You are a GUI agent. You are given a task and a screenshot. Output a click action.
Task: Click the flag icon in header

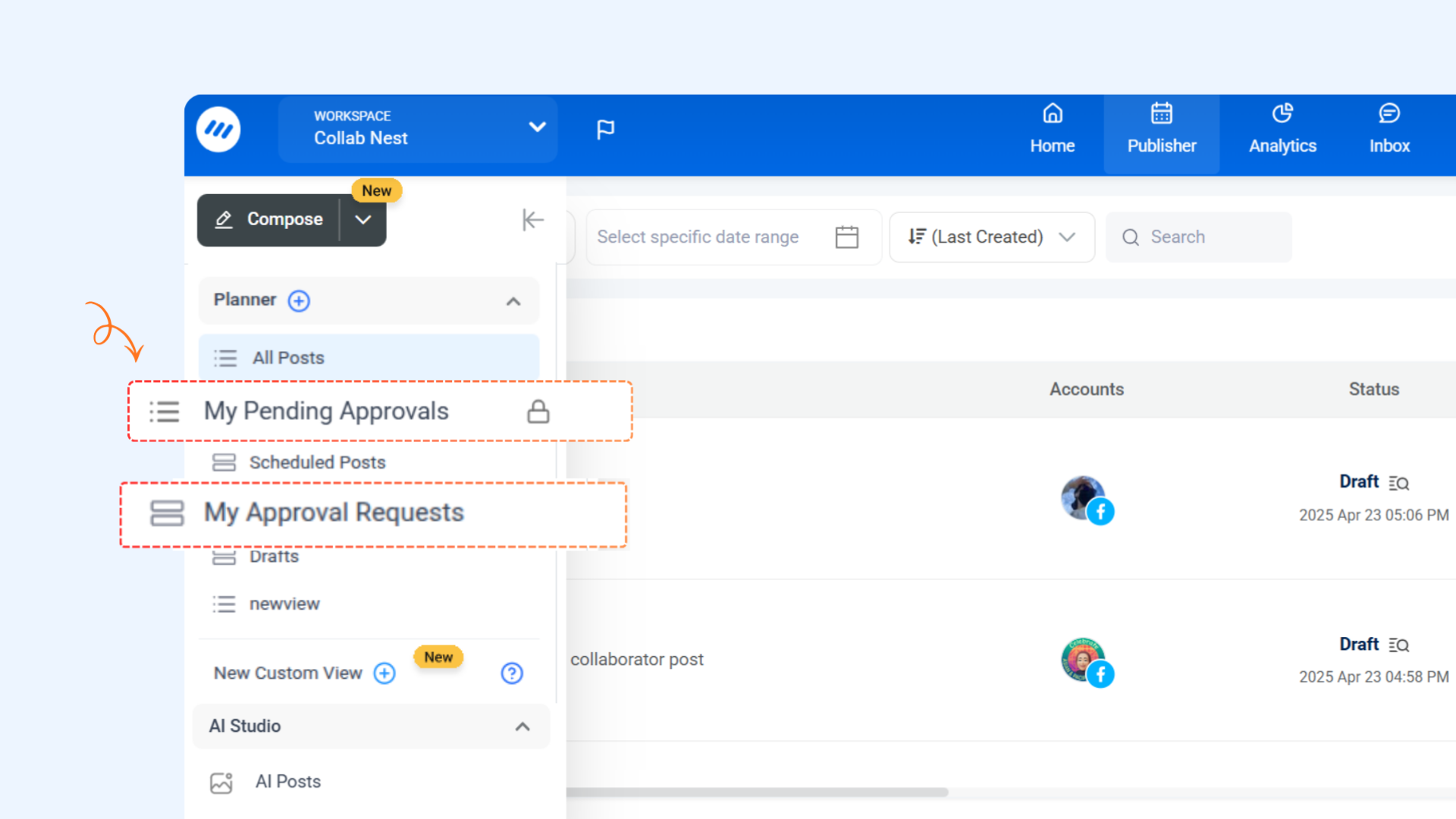[605, 130]
